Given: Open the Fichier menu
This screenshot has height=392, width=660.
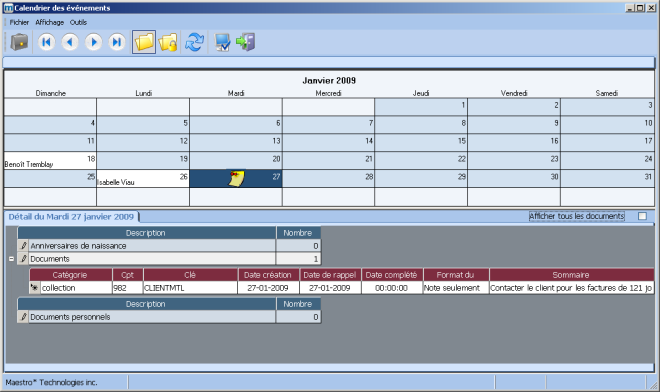Looking at the screenshot, I should click(x=19, y=22).
